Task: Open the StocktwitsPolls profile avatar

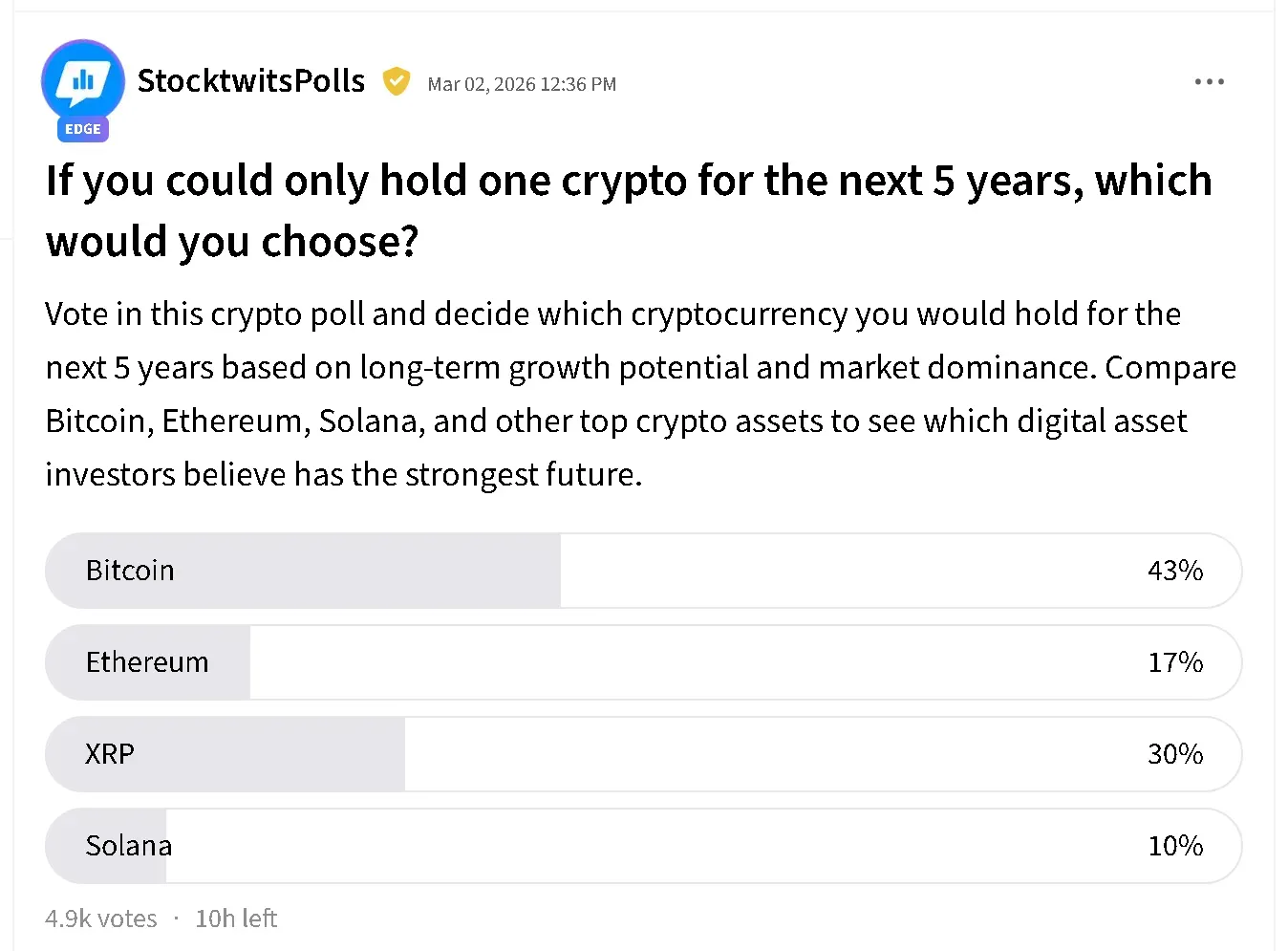Action: click(83, 80)
